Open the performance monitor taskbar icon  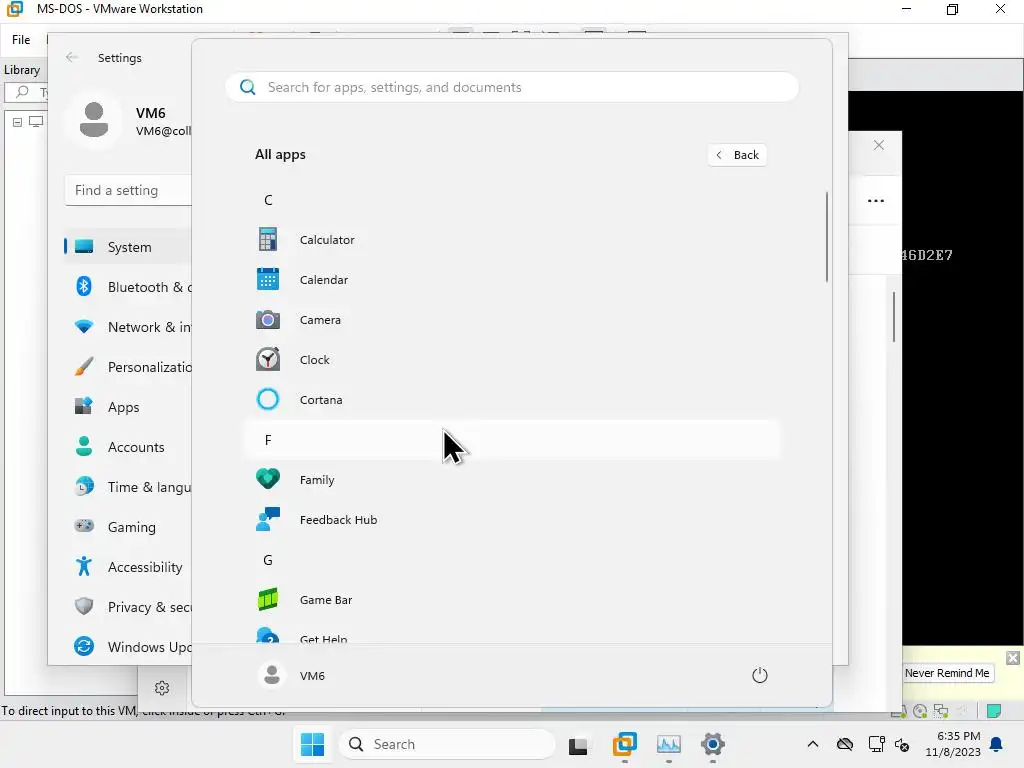[669, 744]
